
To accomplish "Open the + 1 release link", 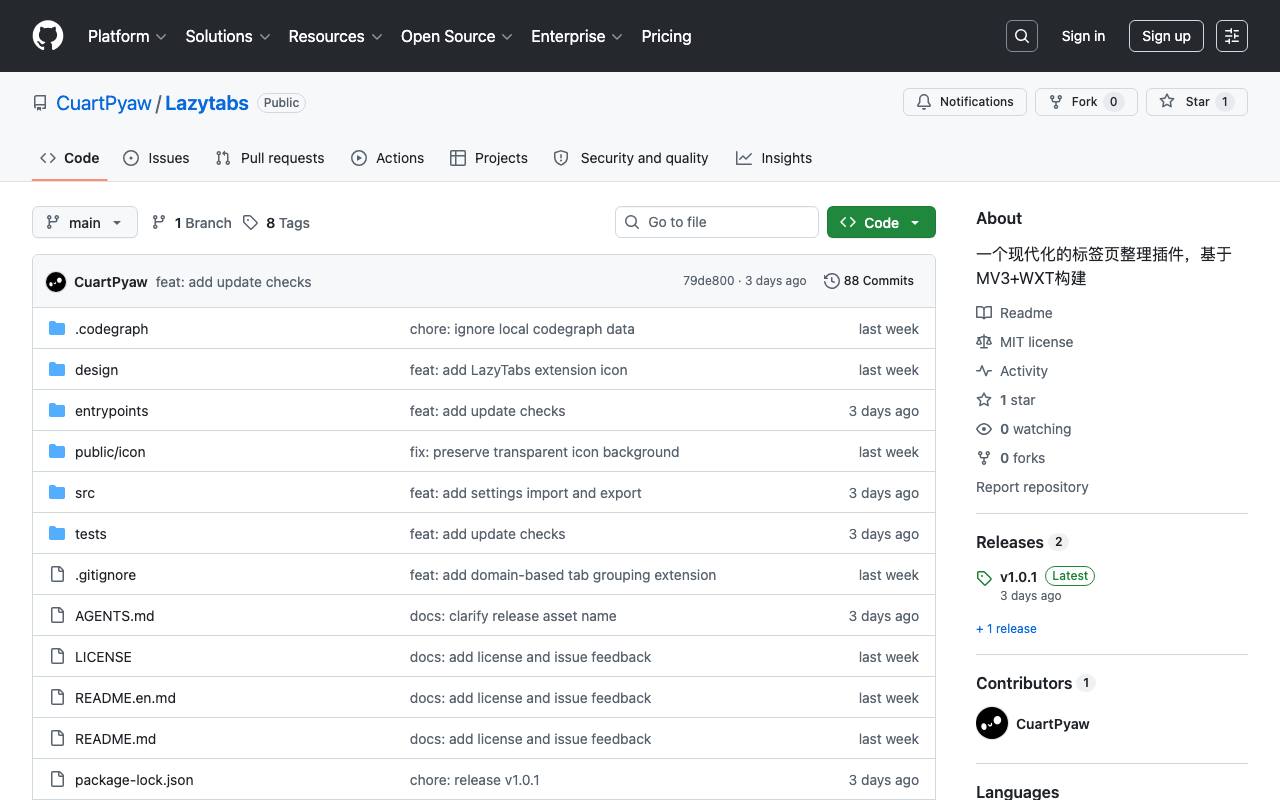I will [1006, 629].
